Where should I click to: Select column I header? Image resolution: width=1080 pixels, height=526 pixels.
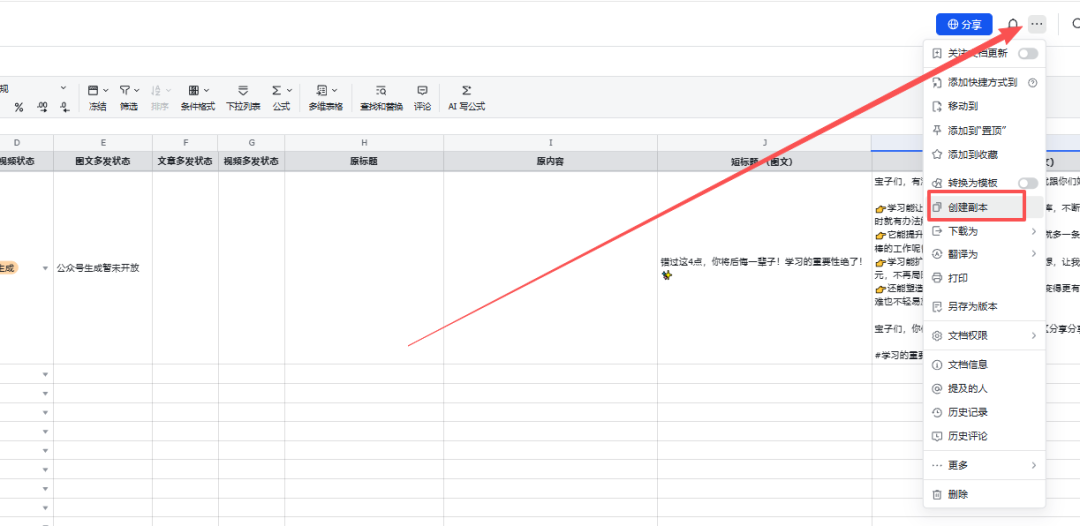(x=550, y=143)
